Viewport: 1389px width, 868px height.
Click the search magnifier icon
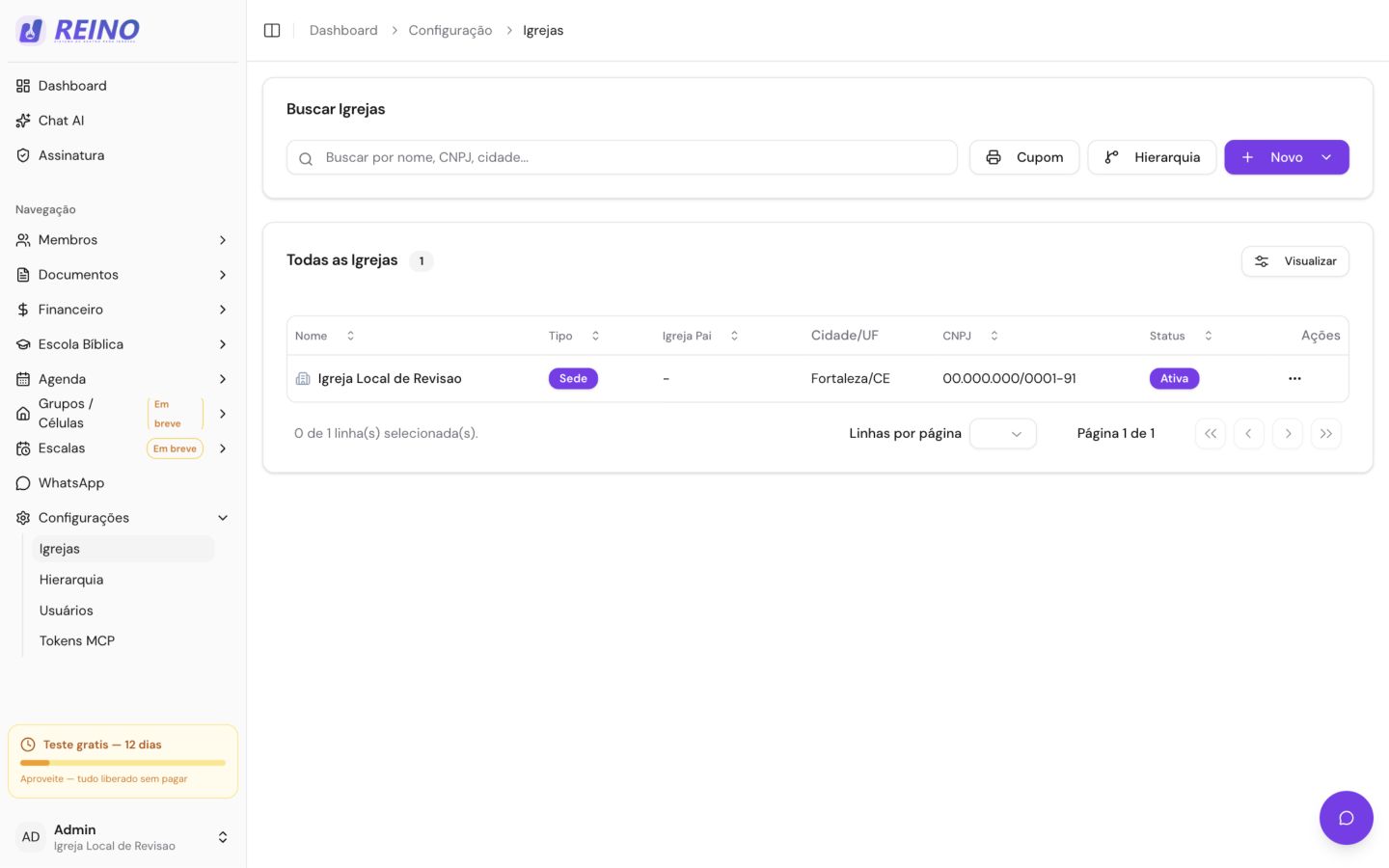coord(306,158)
